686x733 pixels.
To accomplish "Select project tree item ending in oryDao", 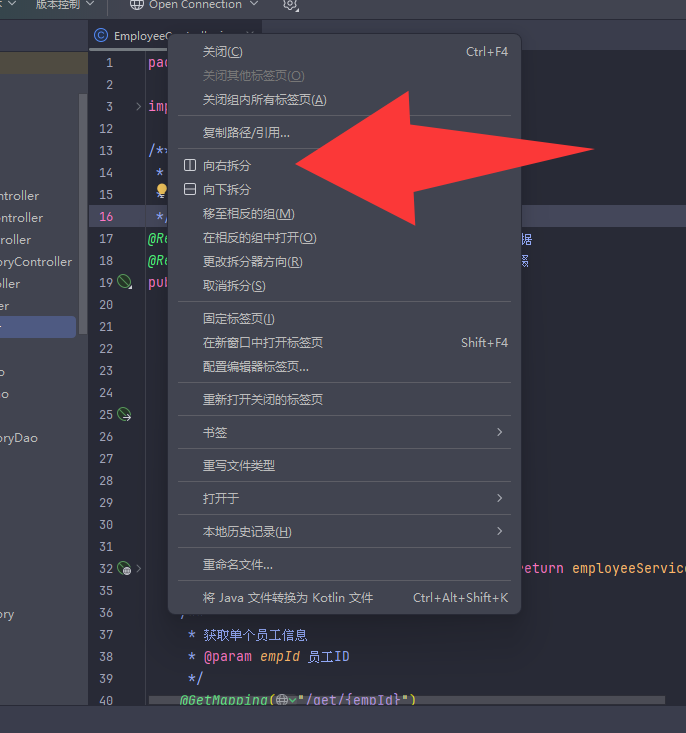I will click(19, 438).
